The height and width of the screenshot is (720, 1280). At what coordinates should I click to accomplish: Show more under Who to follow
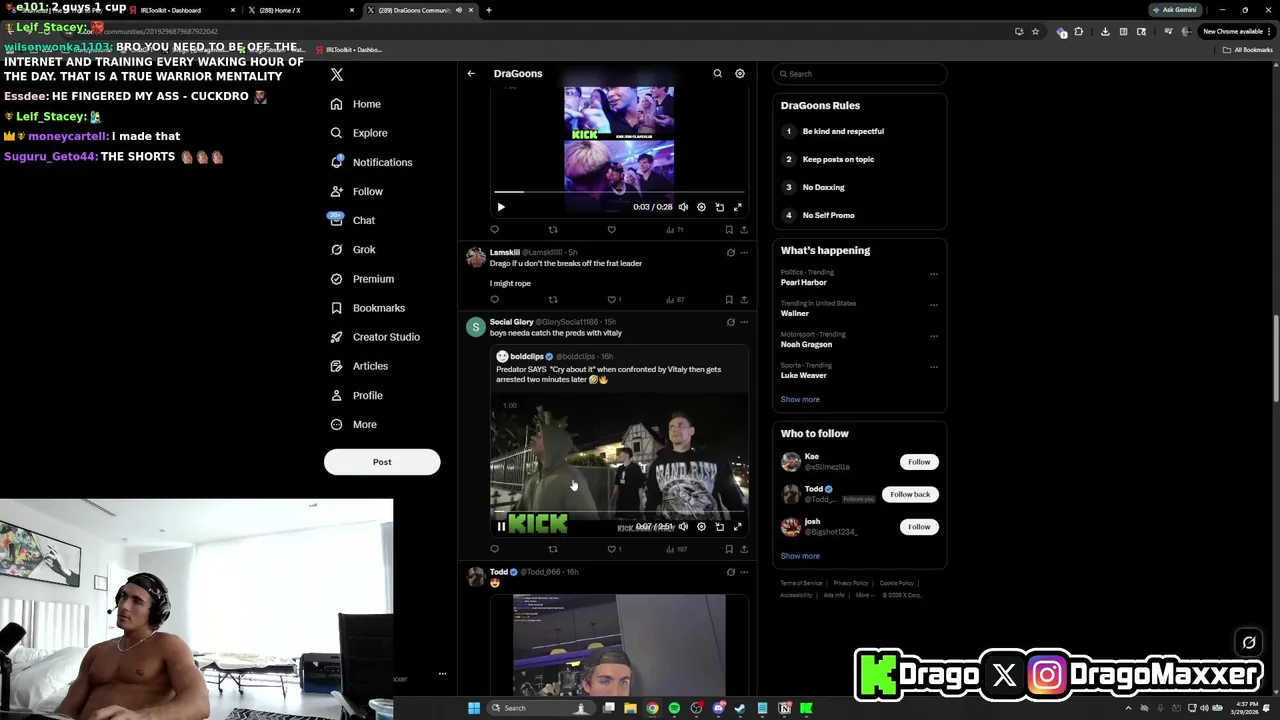pos(800,556)
